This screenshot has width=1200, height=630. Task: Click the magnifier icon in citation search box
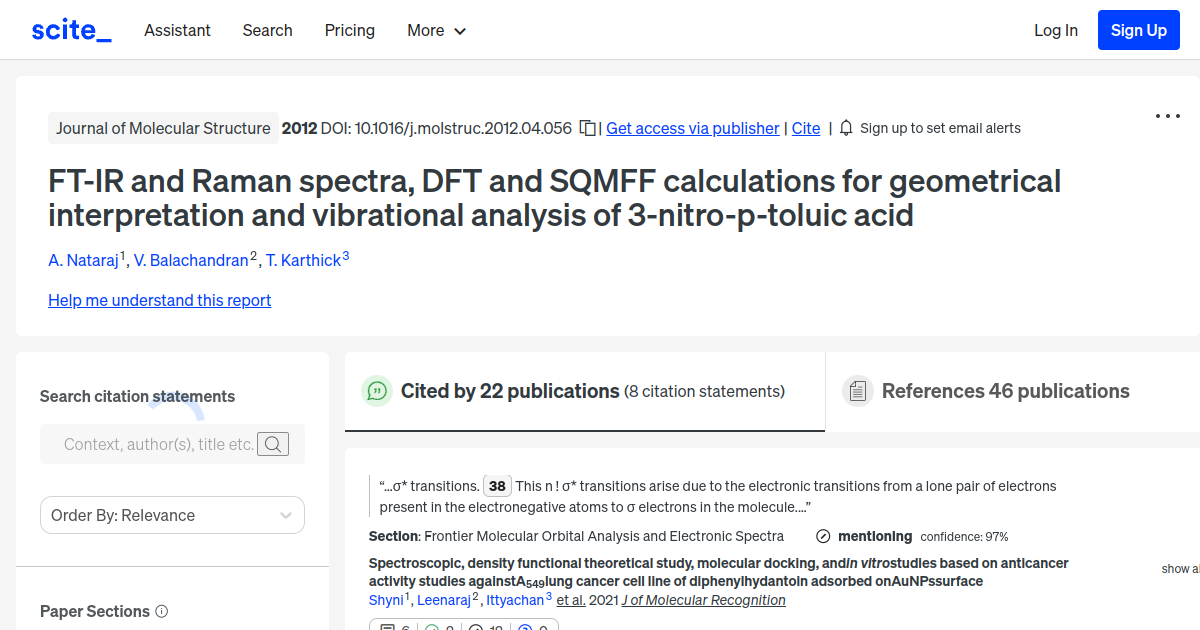click(x=272, y=444)
